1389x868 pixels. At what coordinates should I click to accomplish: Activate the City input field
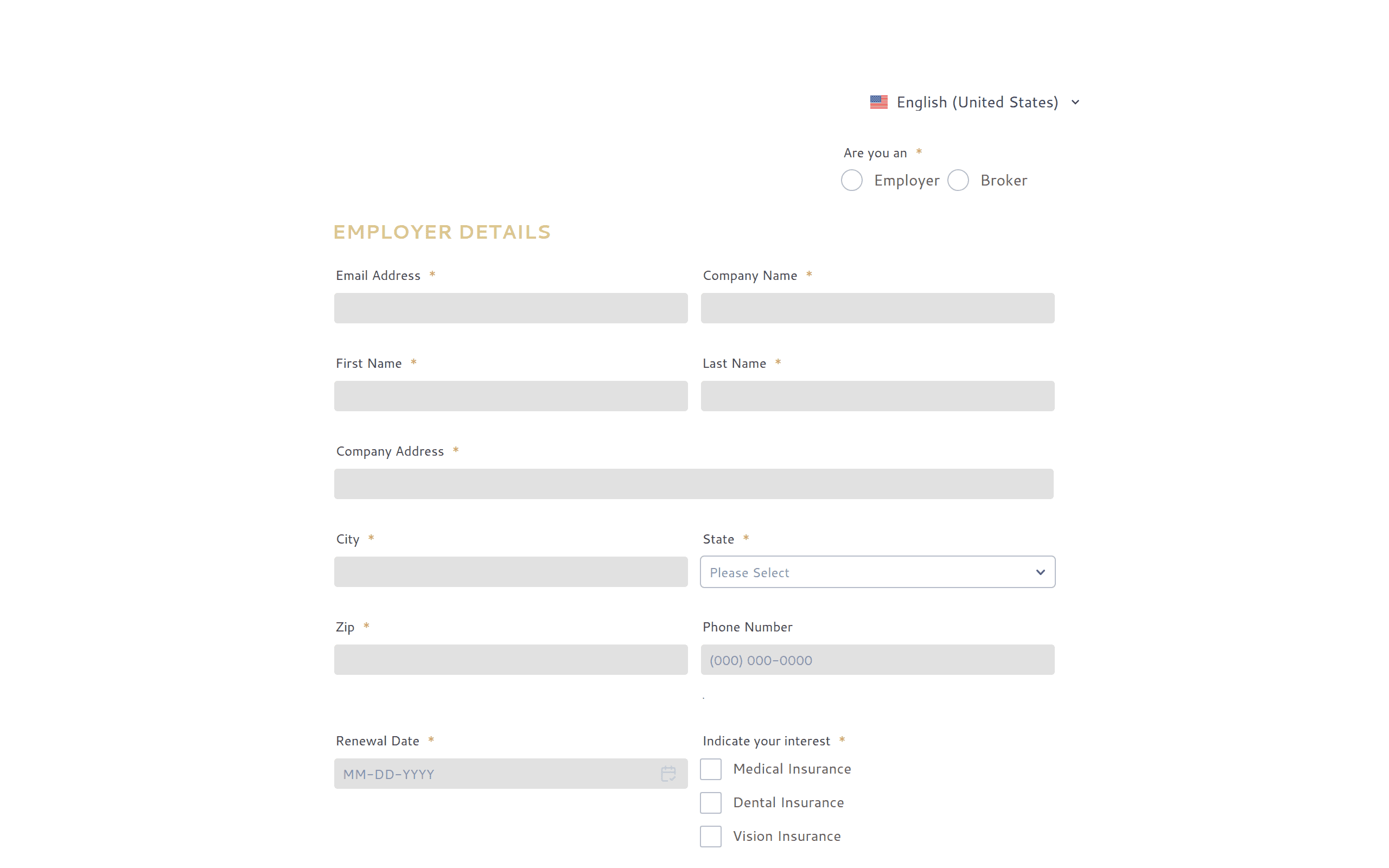pyautogui.click(x=511, y=572)
